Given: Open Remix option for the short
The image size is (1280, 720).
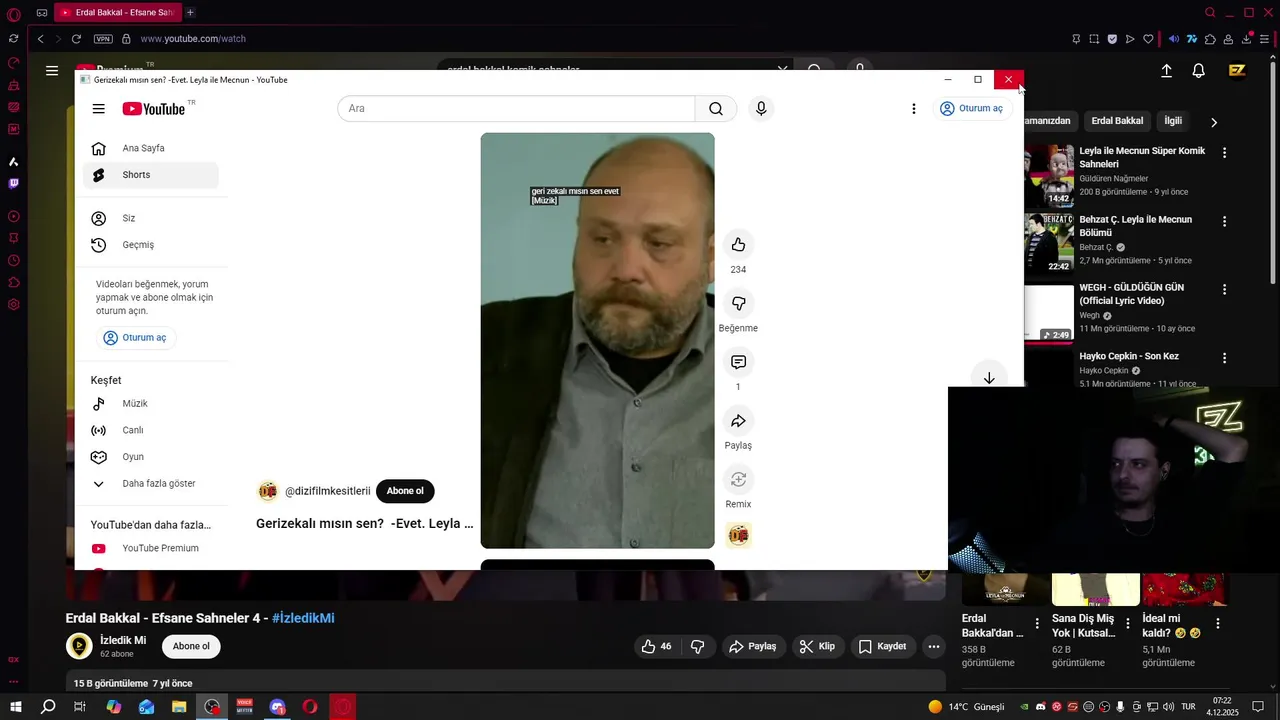Looking at the screenshot, I should (738, 479).
